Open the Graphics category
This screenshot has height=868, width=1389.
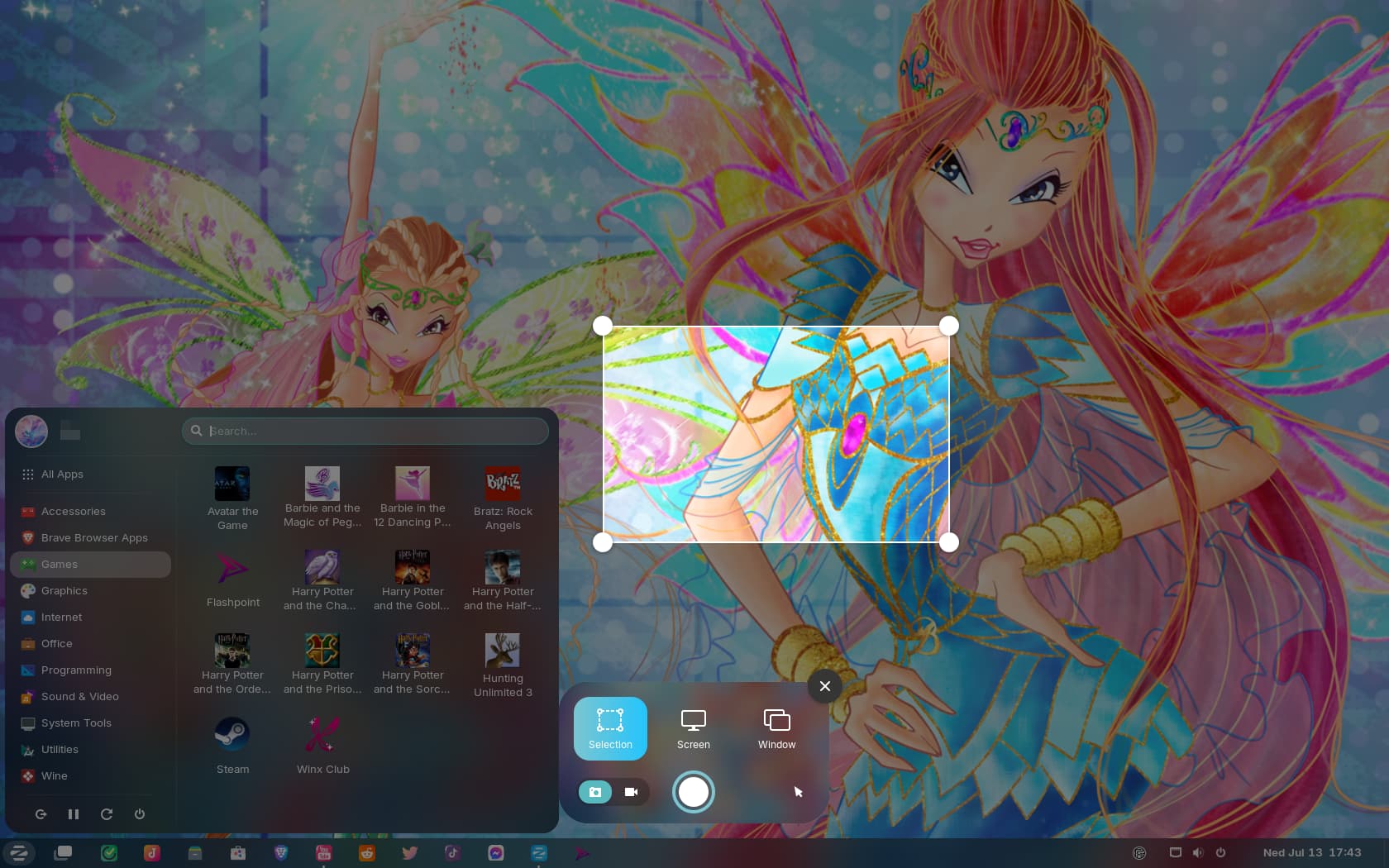coord(90,591)
